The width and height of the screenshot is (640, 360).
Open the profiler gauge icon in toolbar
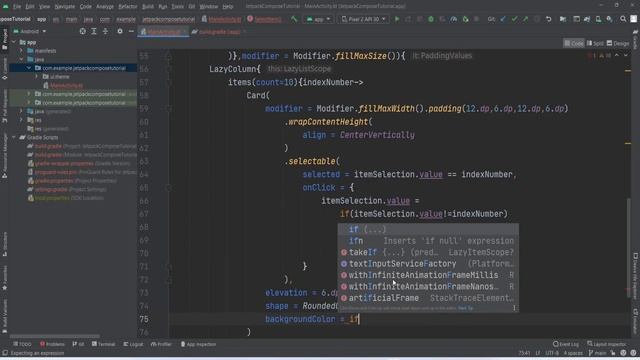pyautogui.click(x=453, y=19)
